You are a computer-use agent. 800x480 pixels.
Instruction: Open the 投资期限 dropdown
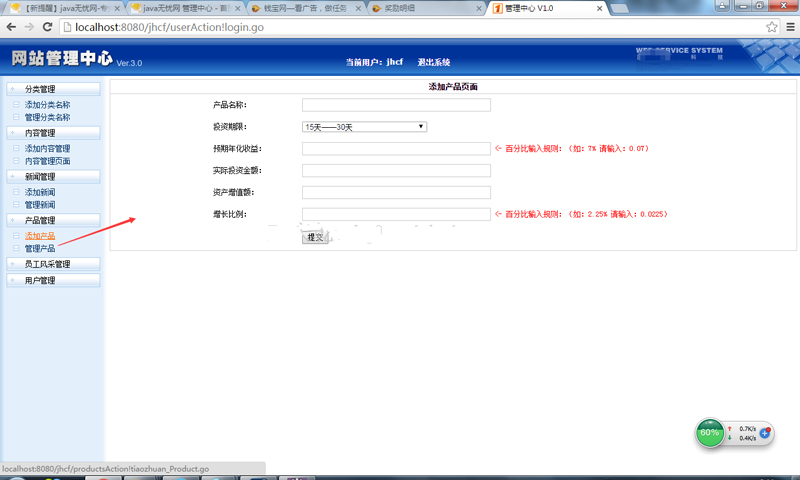point(364,127)
